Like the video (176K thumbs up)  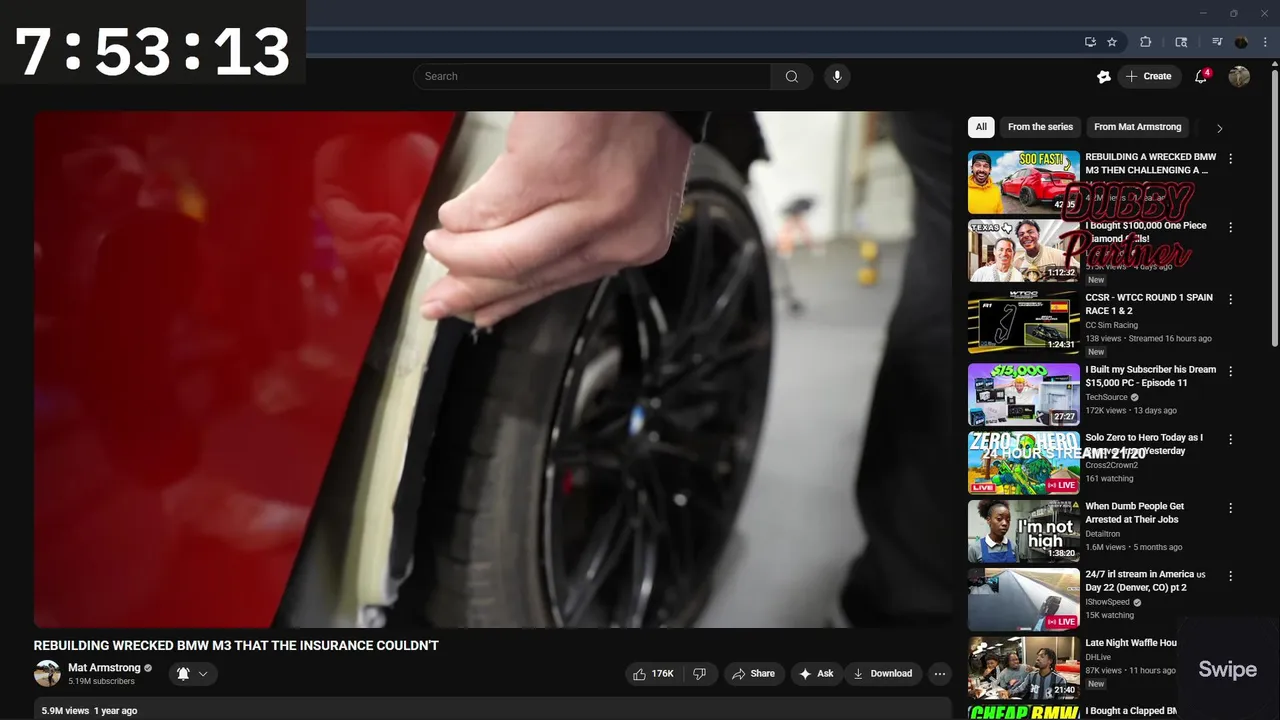click(653, 674)
